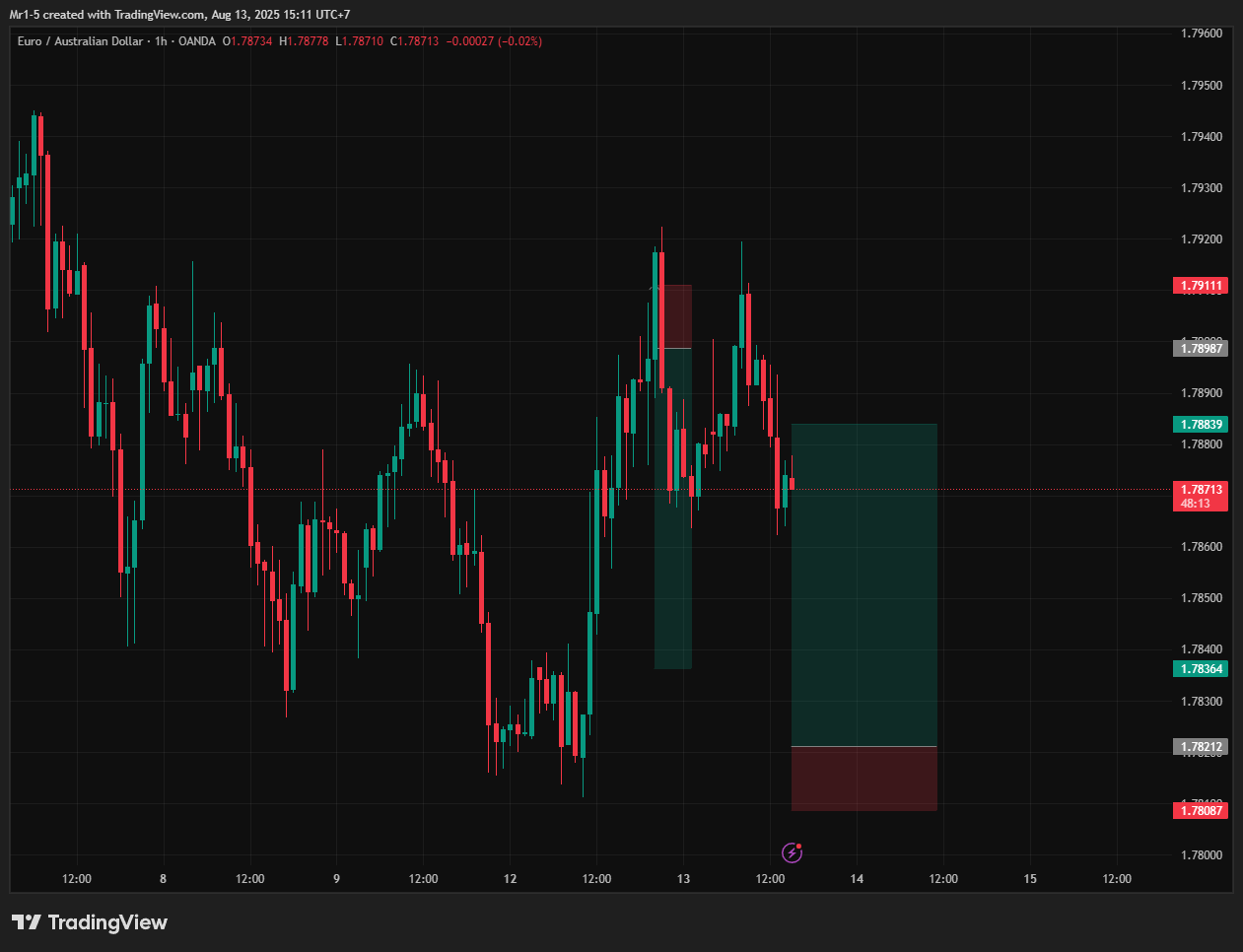The height and width of the screenshot is (952, 1243).
Task: Click the change value −0.00027 (−0.02%)
Action: click(494, 41)
